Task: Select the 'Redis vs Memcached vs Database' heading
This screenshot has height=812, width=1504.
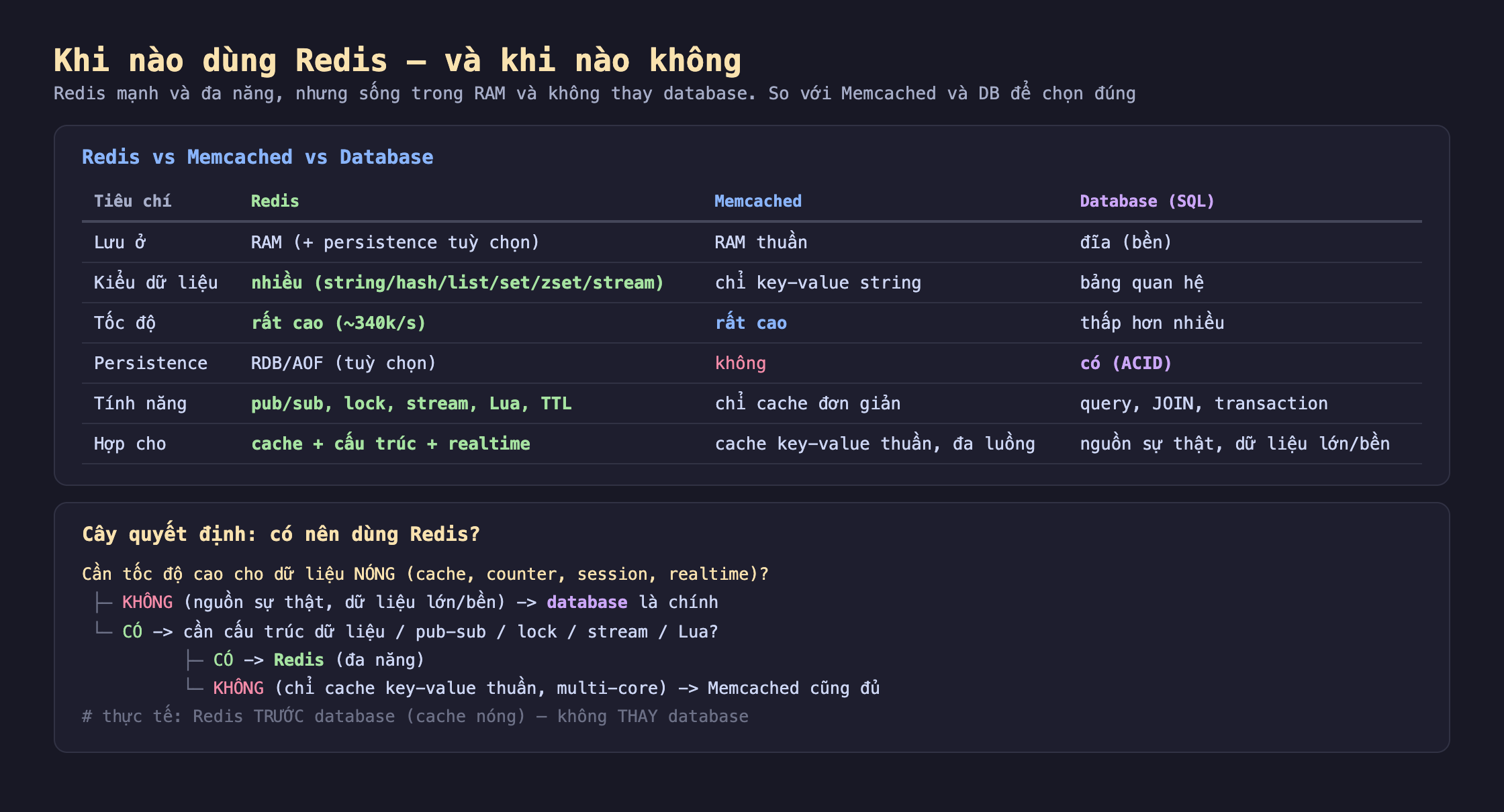Action: (x=257, y=157)
